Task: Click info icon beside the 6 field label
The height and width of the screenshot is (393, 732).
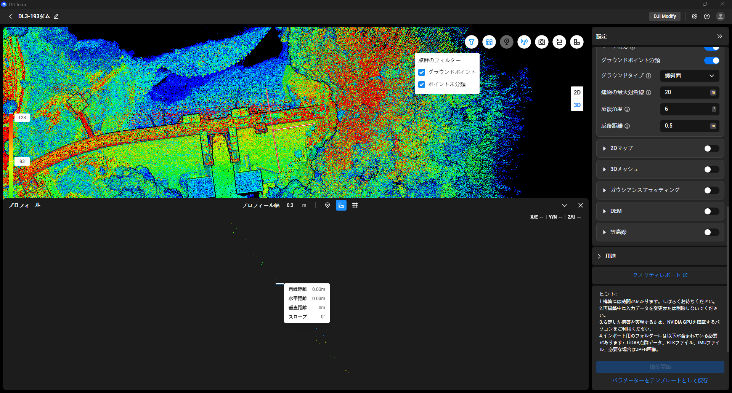Action: click(627, 109)
